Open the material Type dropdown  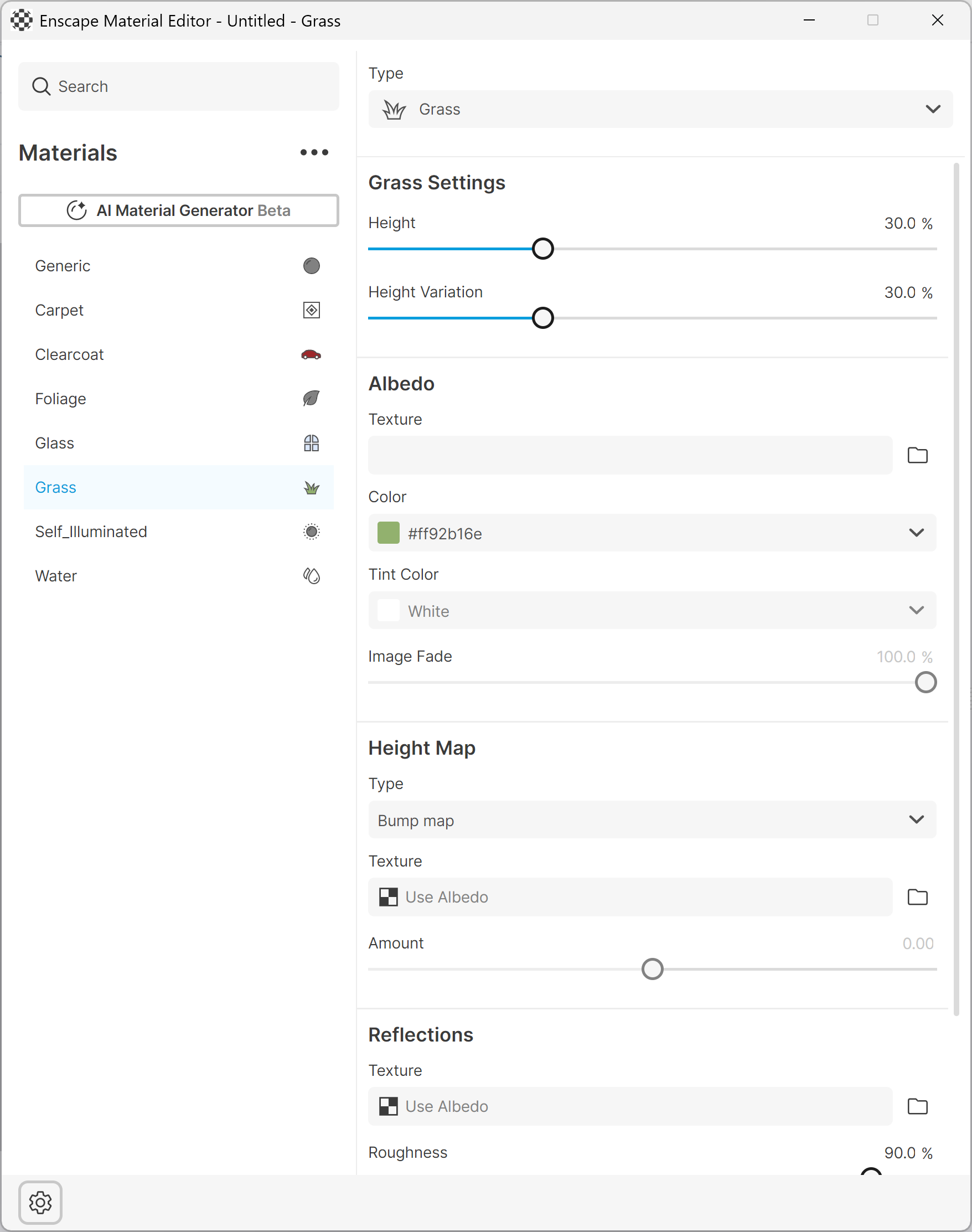click(660, 109)
